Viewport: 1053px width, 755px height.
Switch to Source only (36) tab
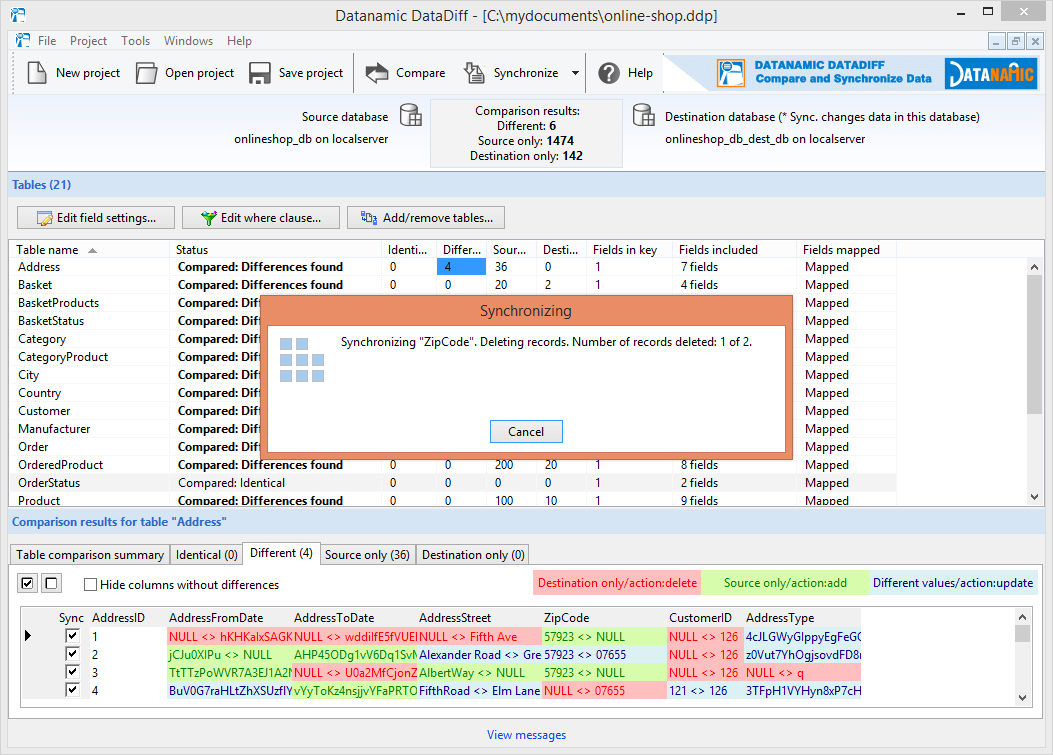367,555
